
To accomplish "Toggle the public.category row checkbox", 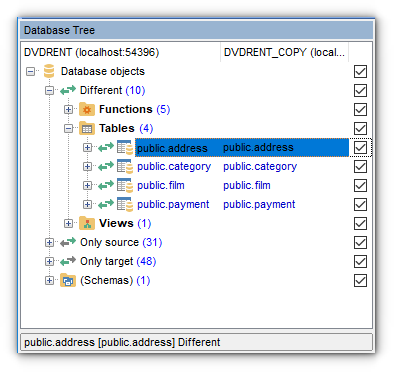I will point(360,166).
